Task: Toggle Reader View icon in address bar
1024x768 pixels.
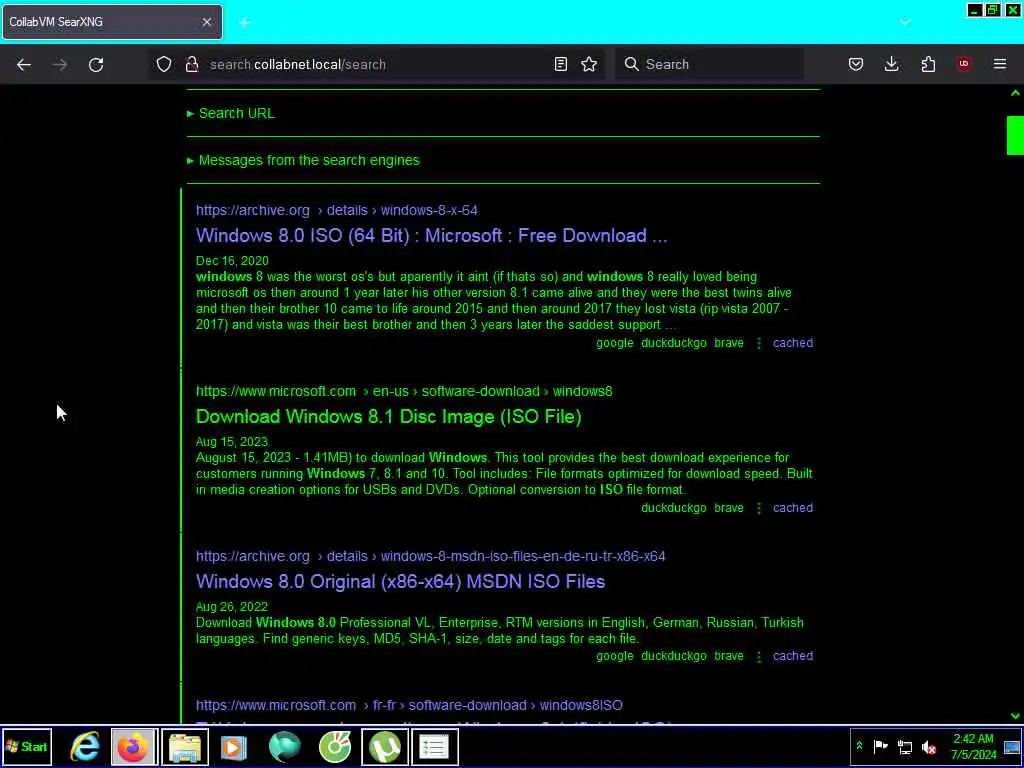Action: (x=560, y=64)
